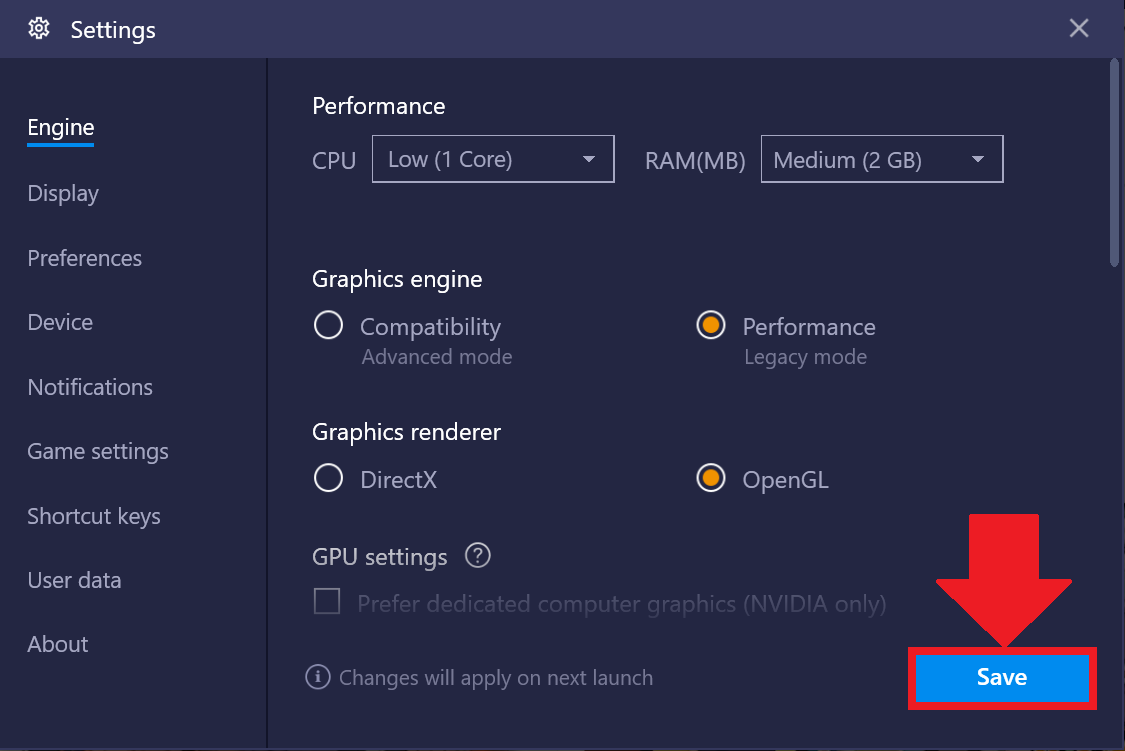Click the info icon beside Changes will apply
The height and width of the screenshot is (751, 1125).
(x=318, y=676)
